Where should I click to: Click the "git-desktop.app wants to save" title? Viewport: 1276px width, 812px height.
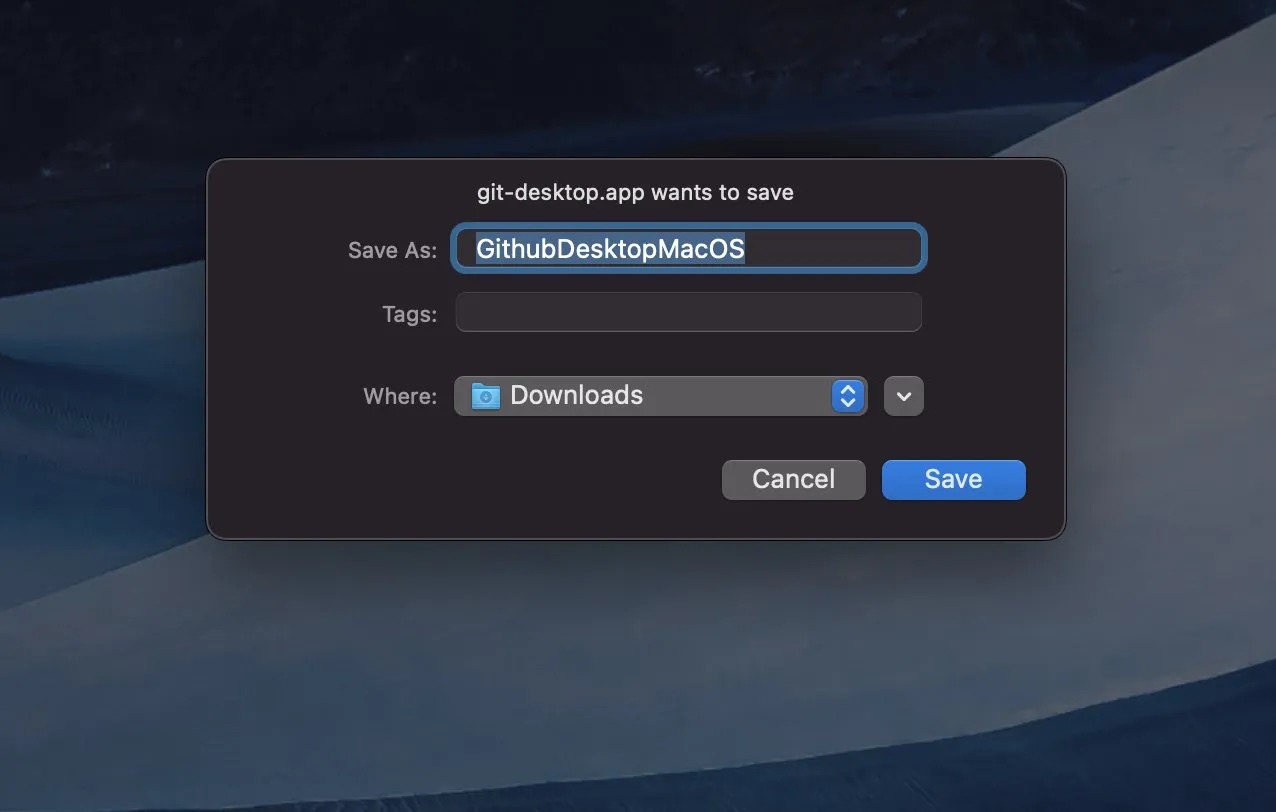(x=635, y=192)
